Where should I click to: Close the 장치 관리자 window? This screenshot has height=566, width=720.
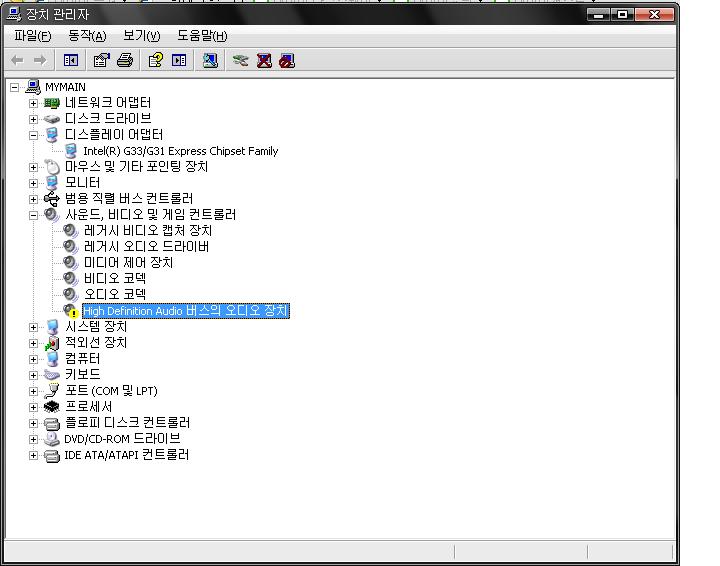pyautogui.click(x=654, y=15)
